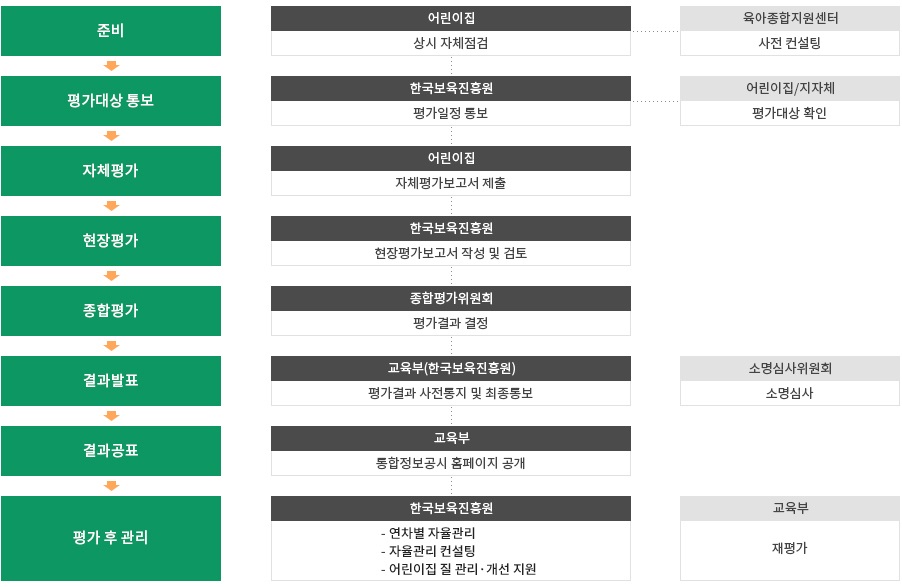Click the 육아종합지원센터 gray header

coord(790,18)
